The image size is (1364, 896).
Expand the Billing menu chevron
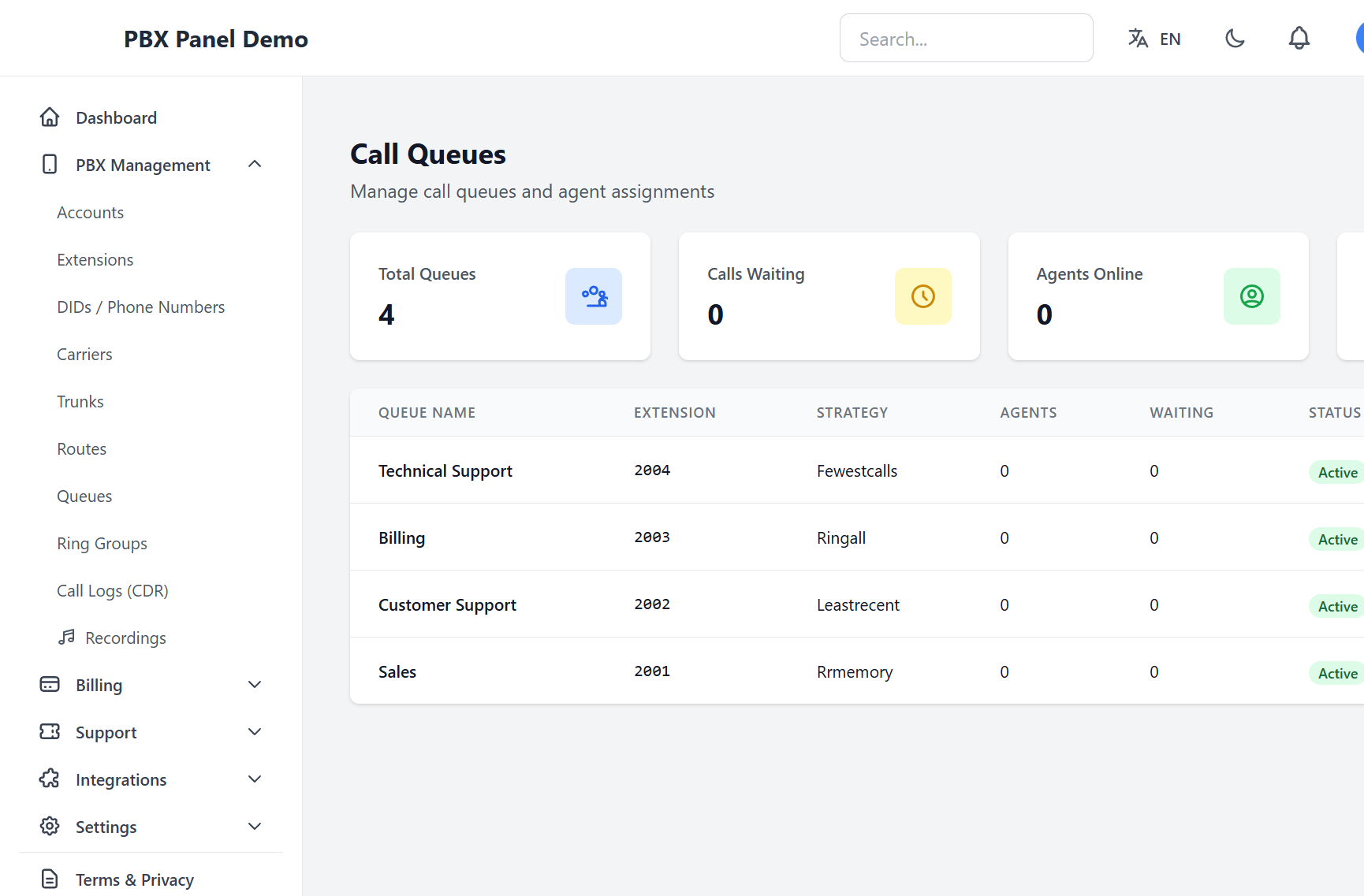point(255,684)
